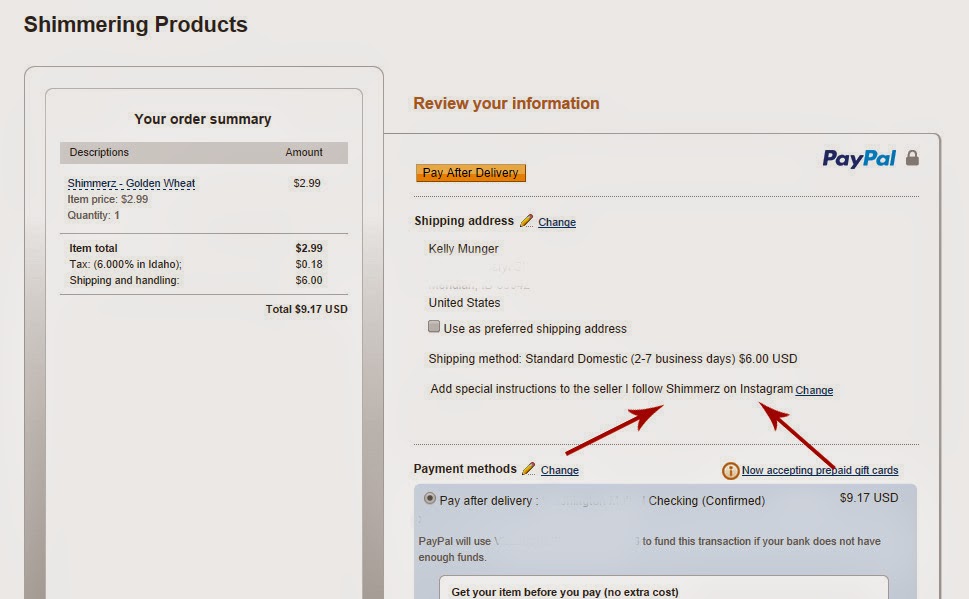
Task: Click the Shimmering Products page title
Action: pyautogui.click(x=136, y=24)
